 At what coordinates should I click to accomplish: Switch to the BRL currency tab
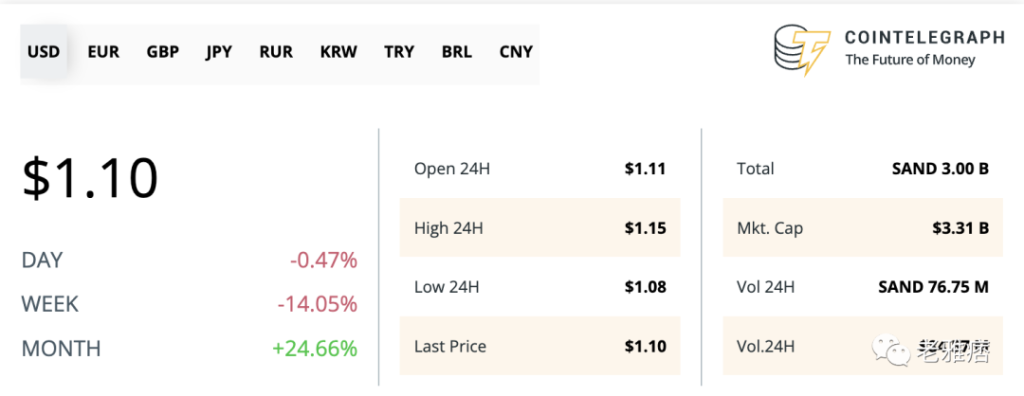[x=456, y=52]
